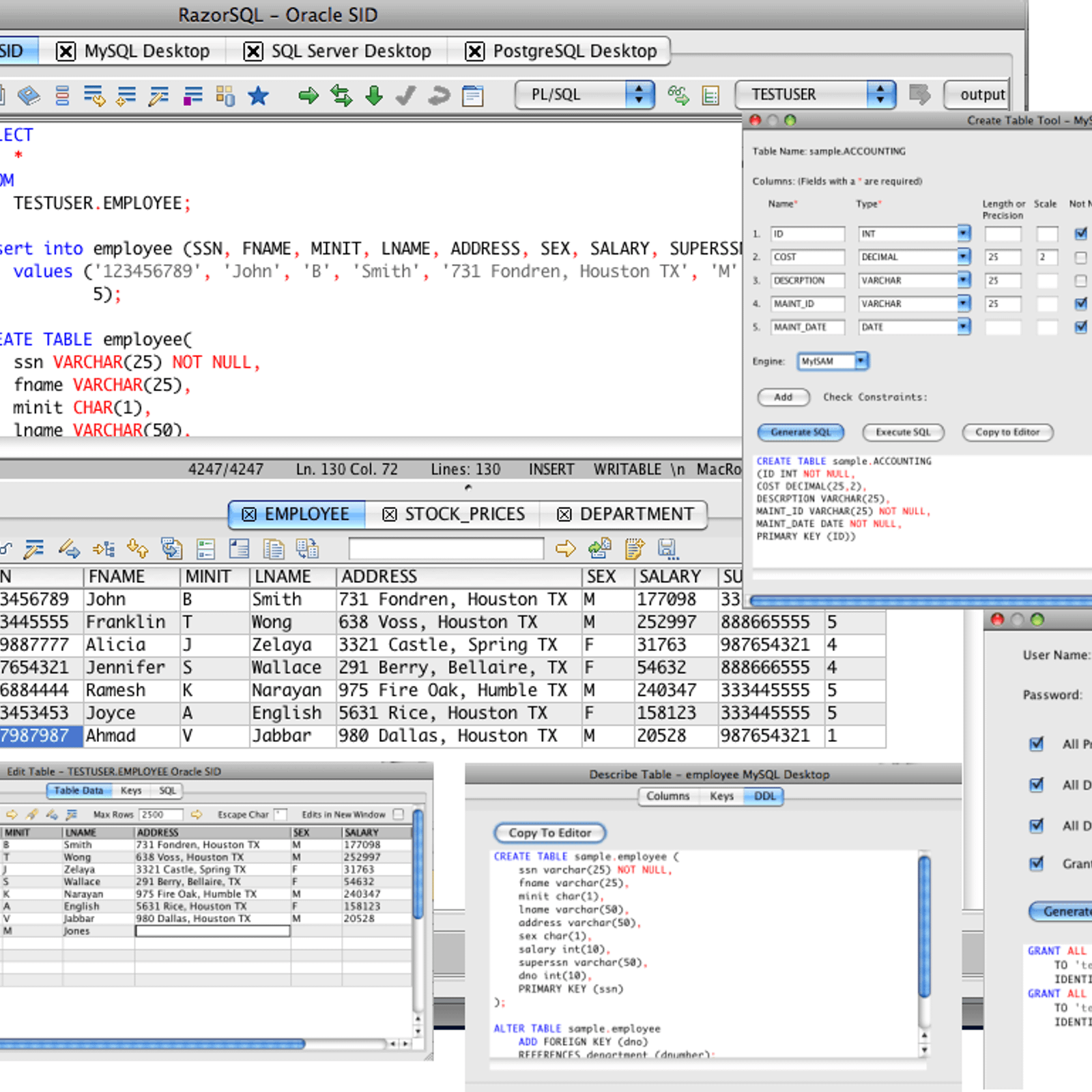Click the Add check constraint button

[784, 397]
